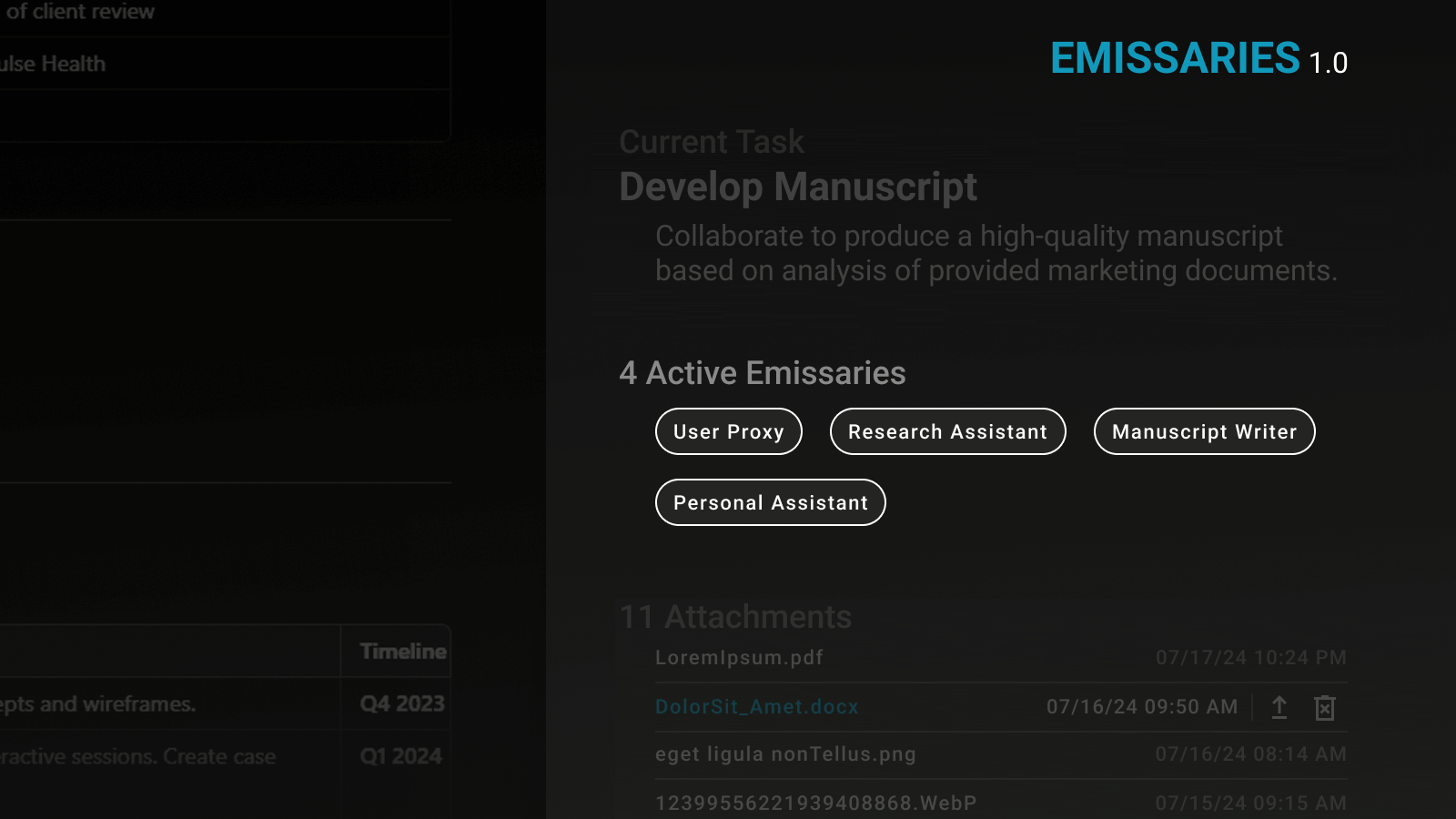
Task: Click the upload icon for DolorSit_Amet.docx
Action: [x=1279, y=707]
